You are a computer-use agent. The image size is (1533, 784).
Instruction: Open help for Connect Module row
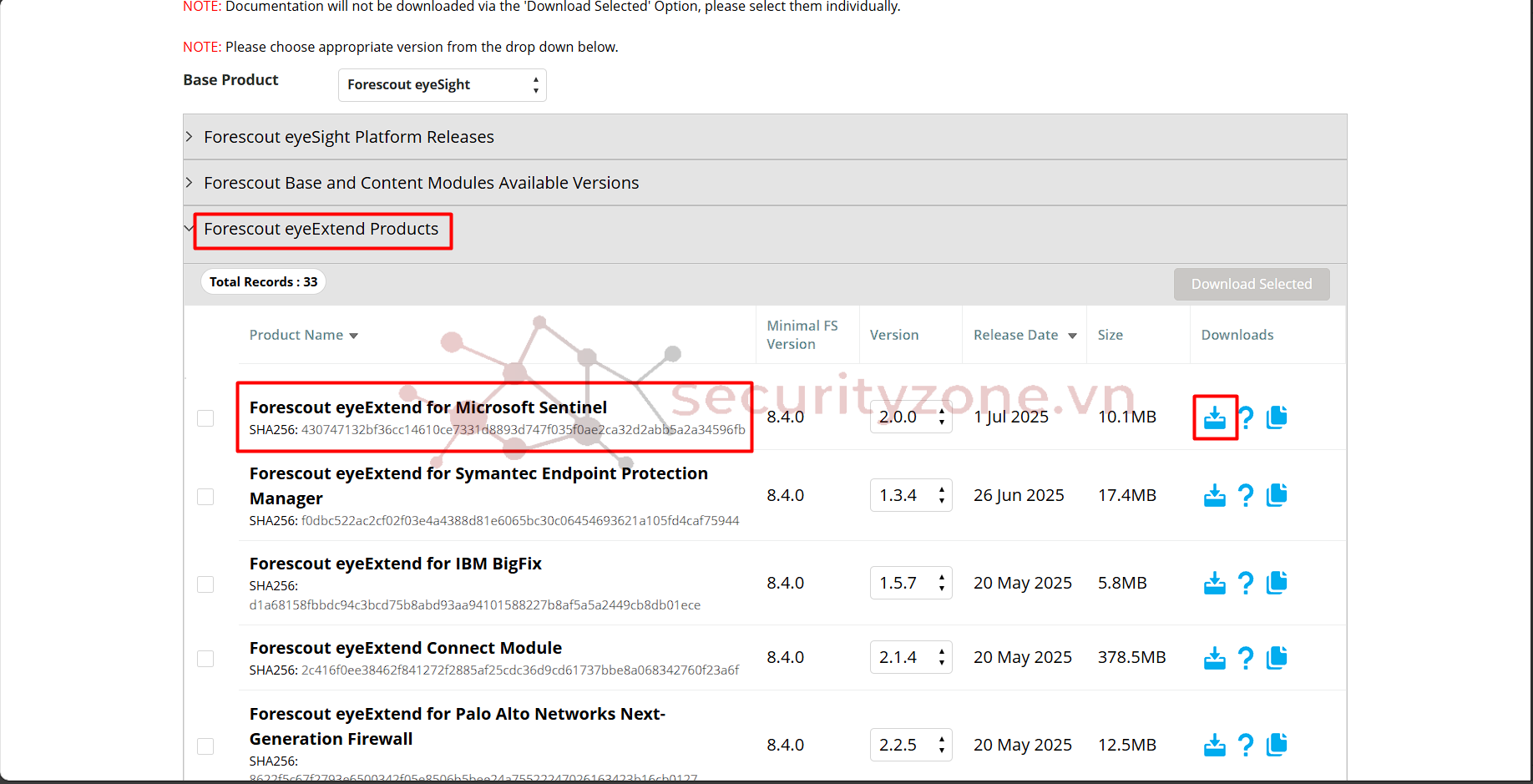pos(1246,658)
